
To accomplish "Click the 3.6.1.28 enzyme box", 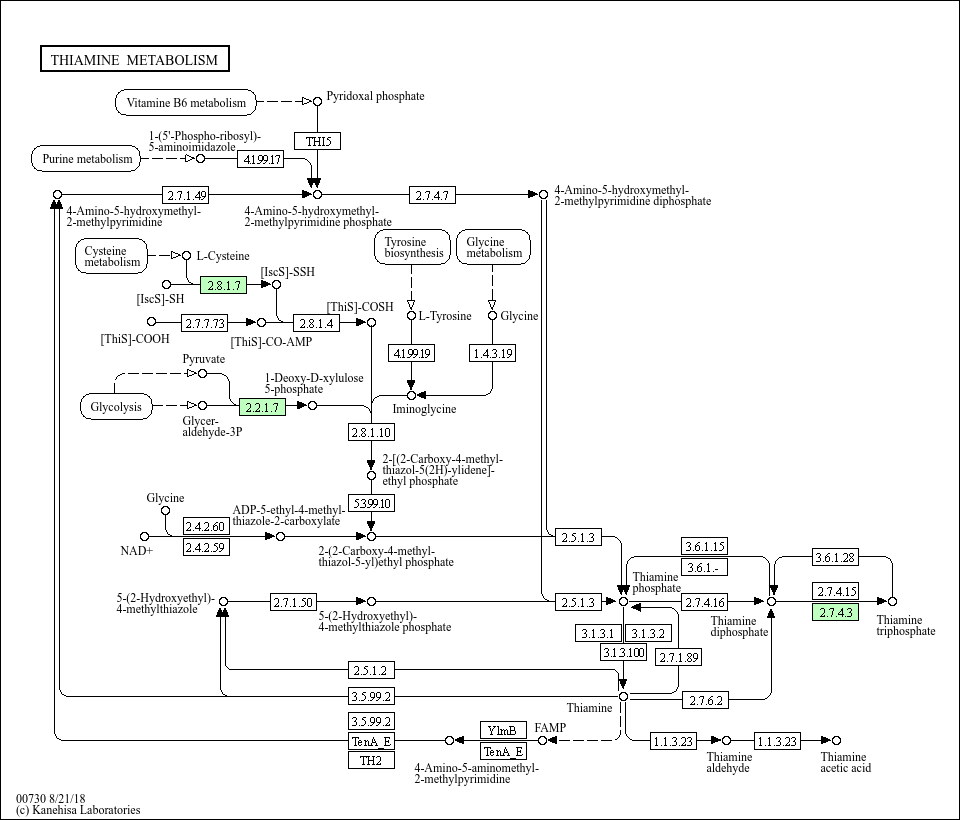I will pyautogui.click(x=835, y=557).
